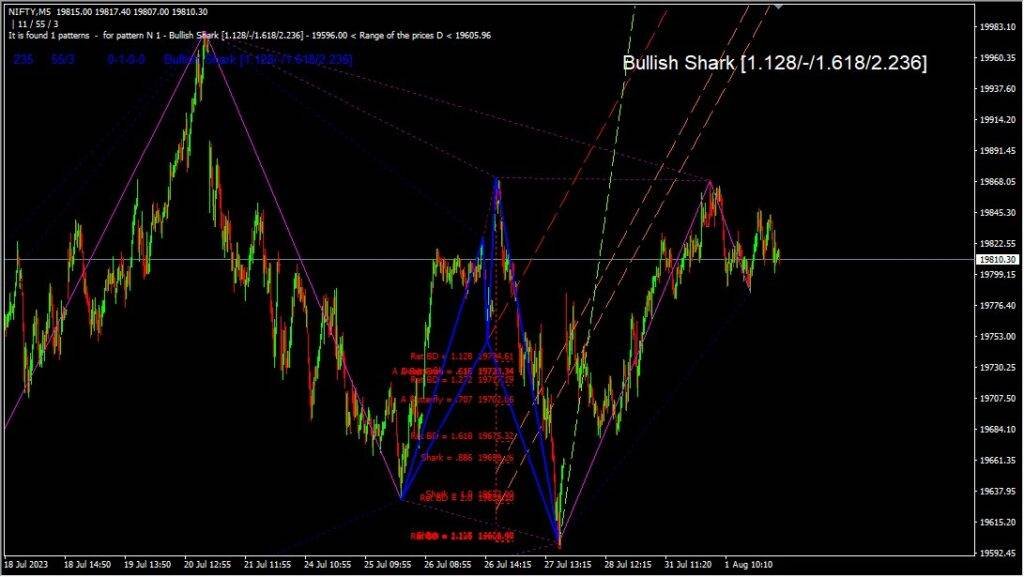Click the 19891.45 price axis label
This screenshot has width=1024, height=577.
coord(997,150)
